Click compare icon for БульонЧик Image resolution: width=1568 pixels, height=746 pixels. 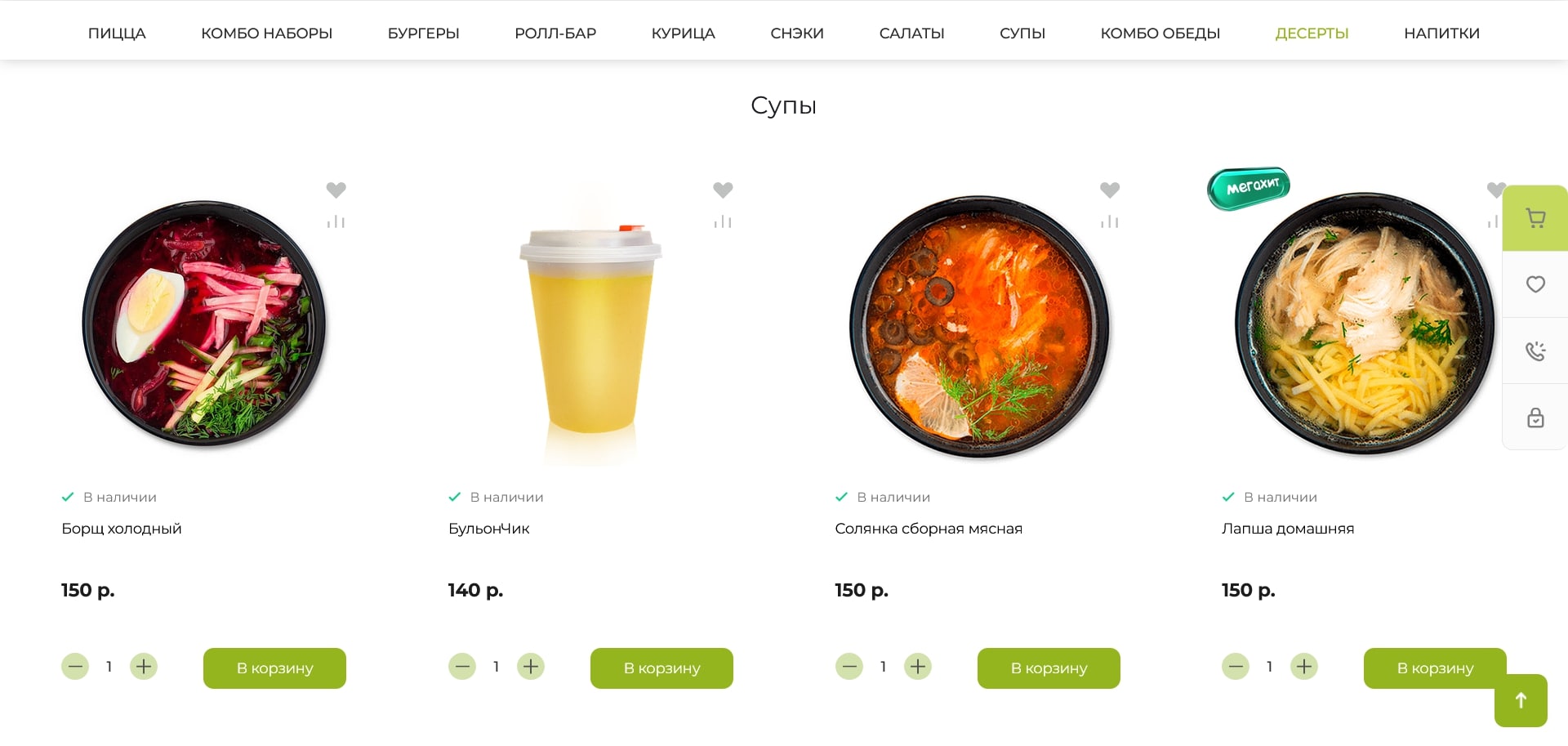tap(723, 221)
